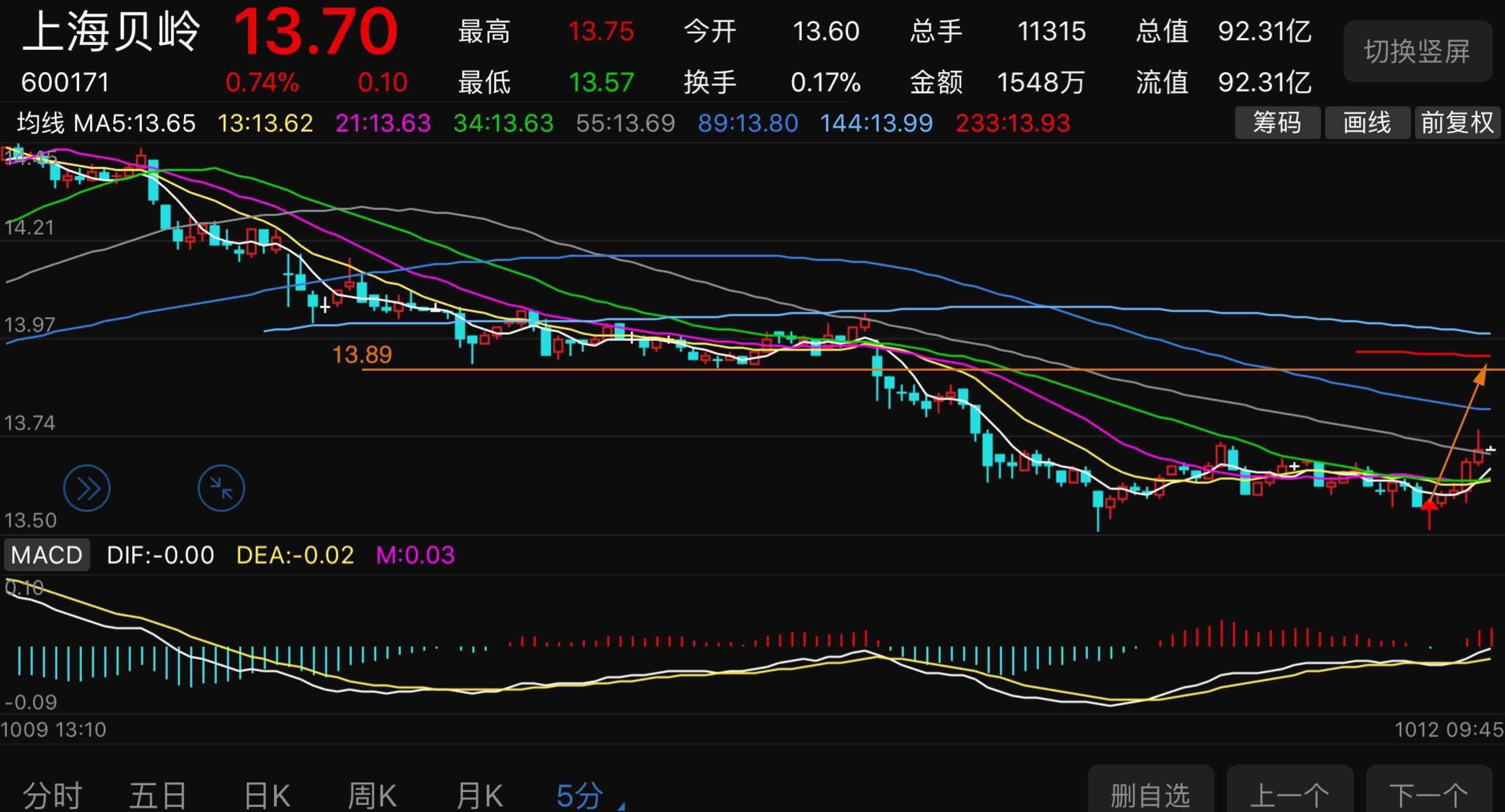The image size is (1505, 812).
Task: Switch to the 日K daily chart tab
Action: [x=267, y=795]
